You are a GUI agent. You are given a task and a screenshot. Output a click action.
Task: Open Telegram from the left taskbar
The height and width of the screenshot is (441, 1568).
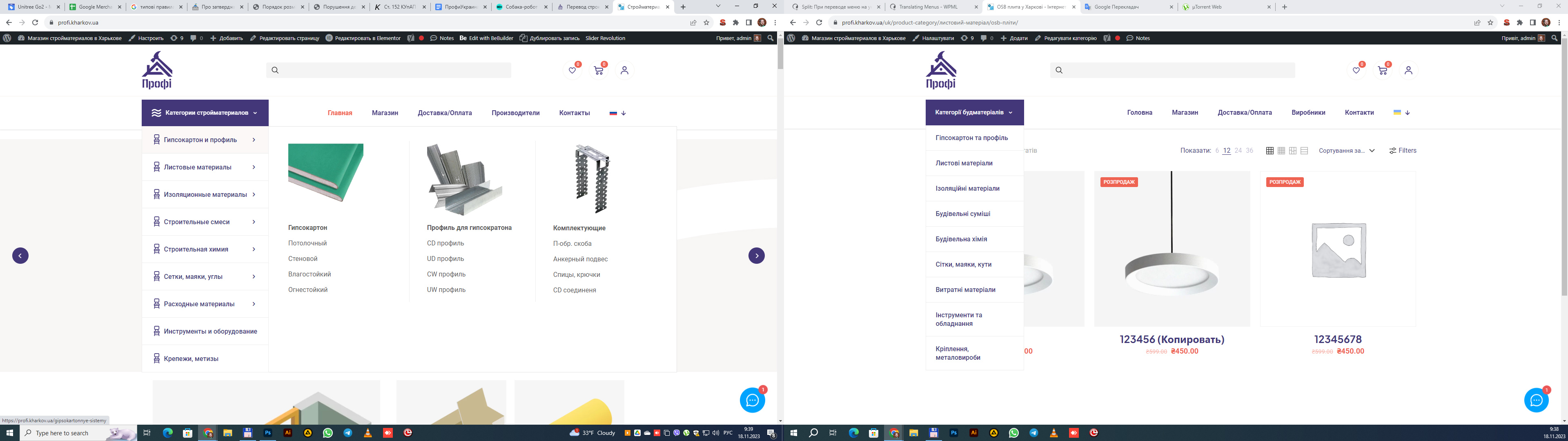tap(347, 433)
